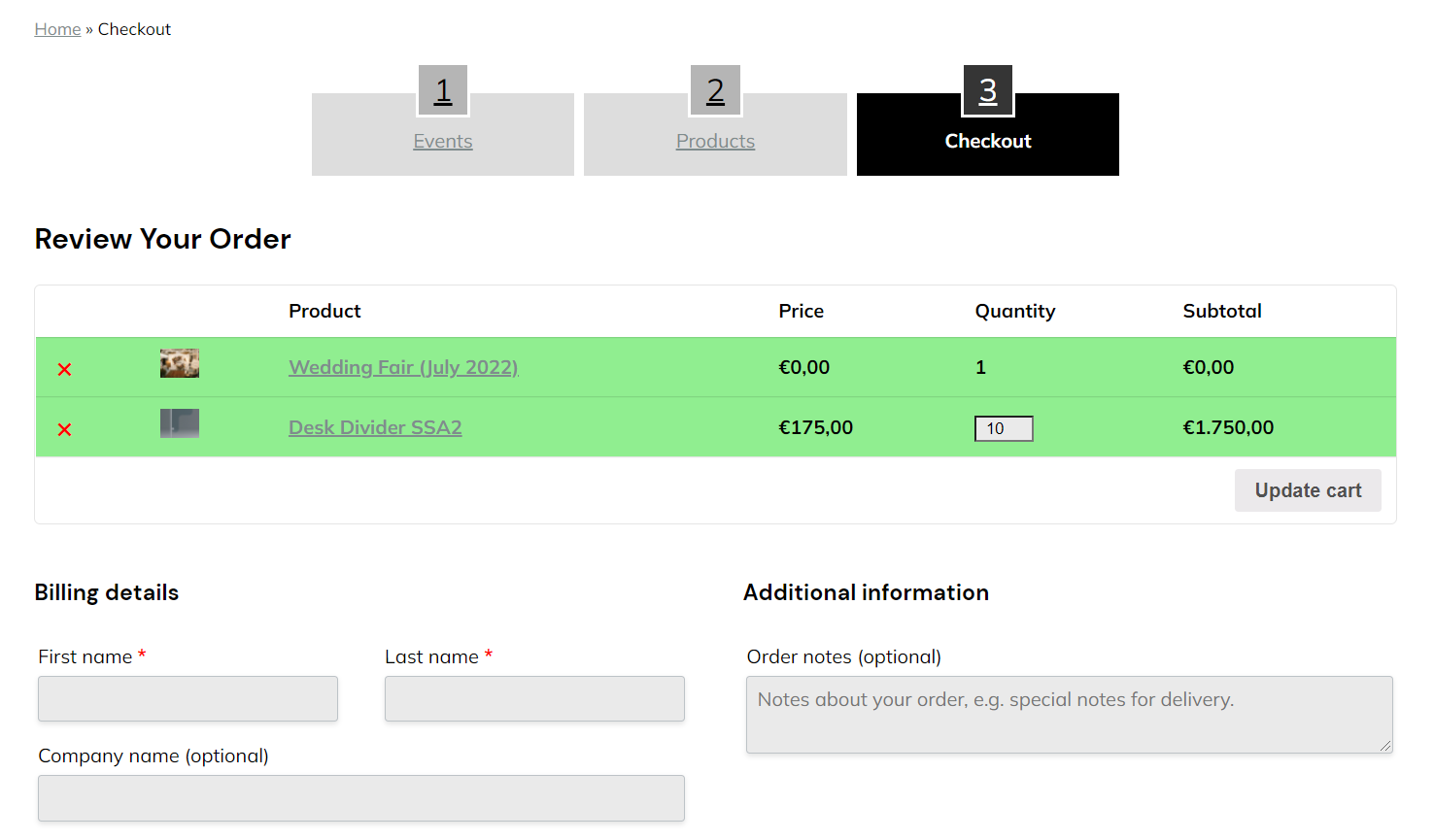This screenshot has width=1434, height=840.
Task: Remove Wedding Fair item from cart
Action: point(64,369)
